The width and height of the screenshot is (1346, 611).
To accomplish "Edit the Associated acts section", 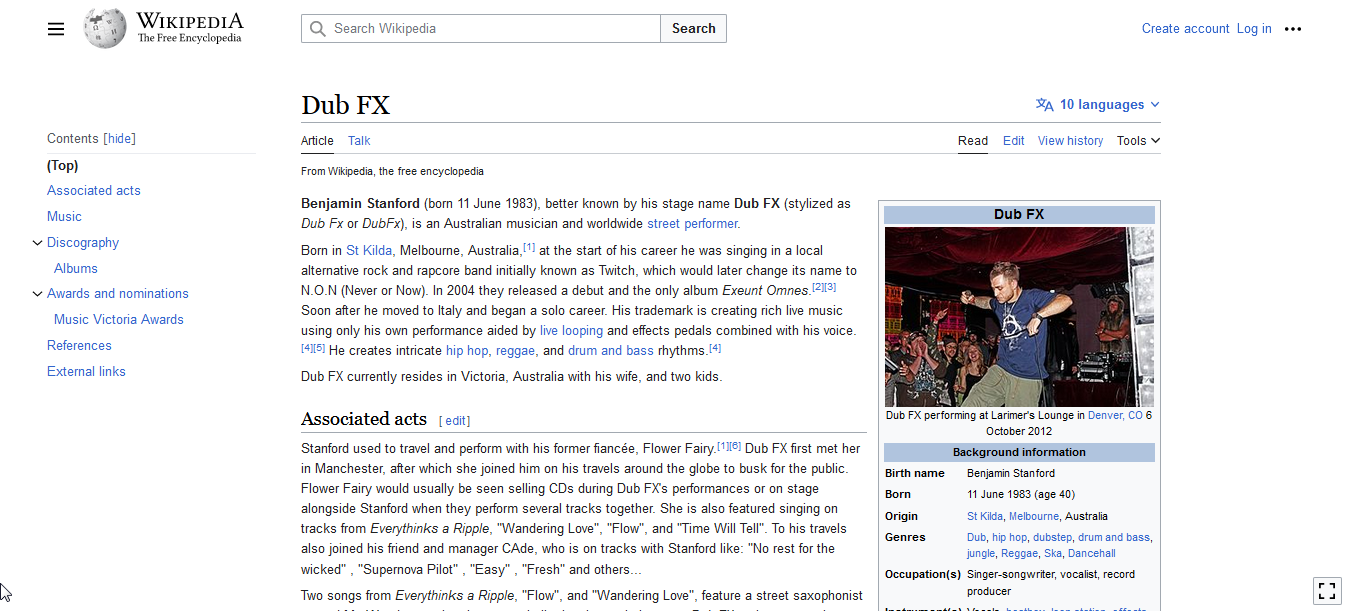I will 455,421.
